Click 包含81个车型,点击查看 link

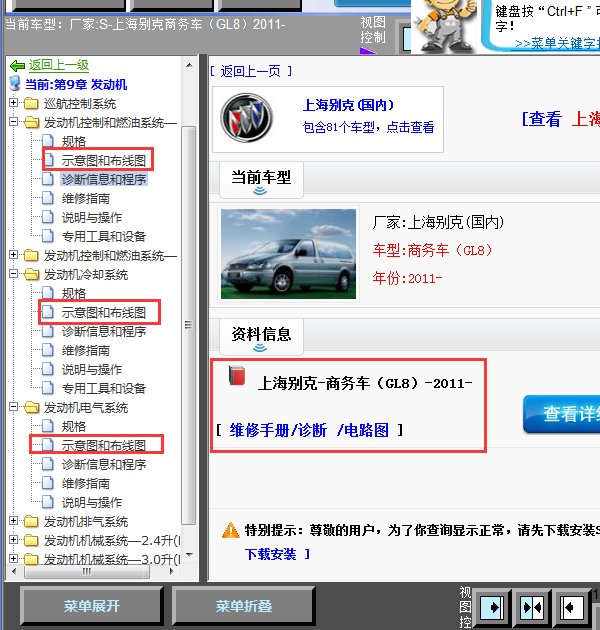coord(368,127)
